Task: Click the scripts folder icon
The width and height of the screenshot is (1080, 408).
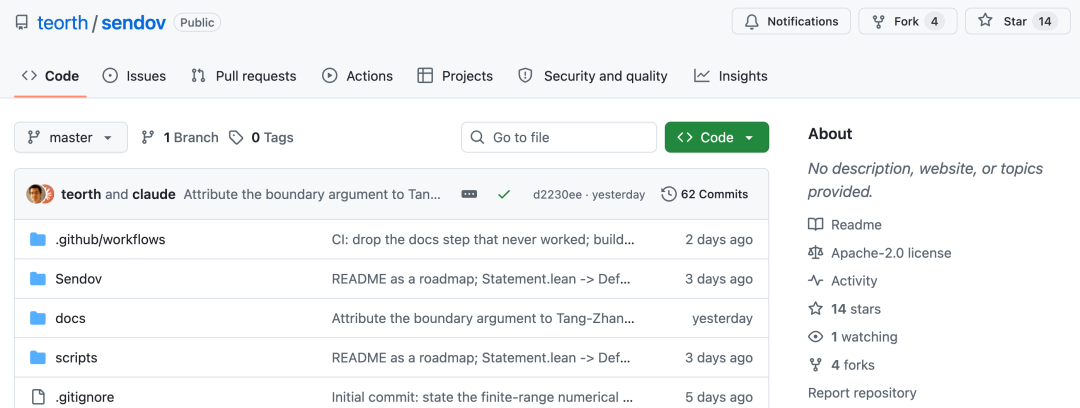Action: tap(37, 358)
